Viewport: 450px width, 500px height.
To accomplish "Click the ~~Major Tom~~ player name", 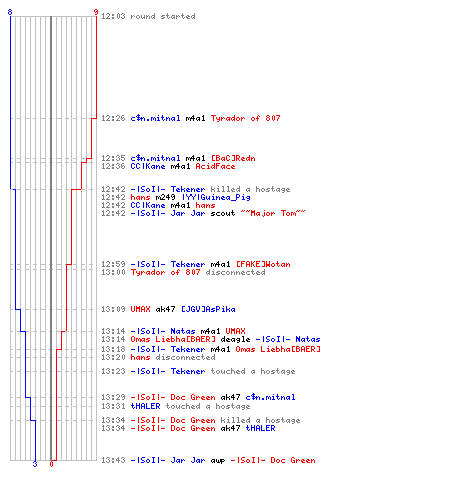I will (x=273, y=213).
